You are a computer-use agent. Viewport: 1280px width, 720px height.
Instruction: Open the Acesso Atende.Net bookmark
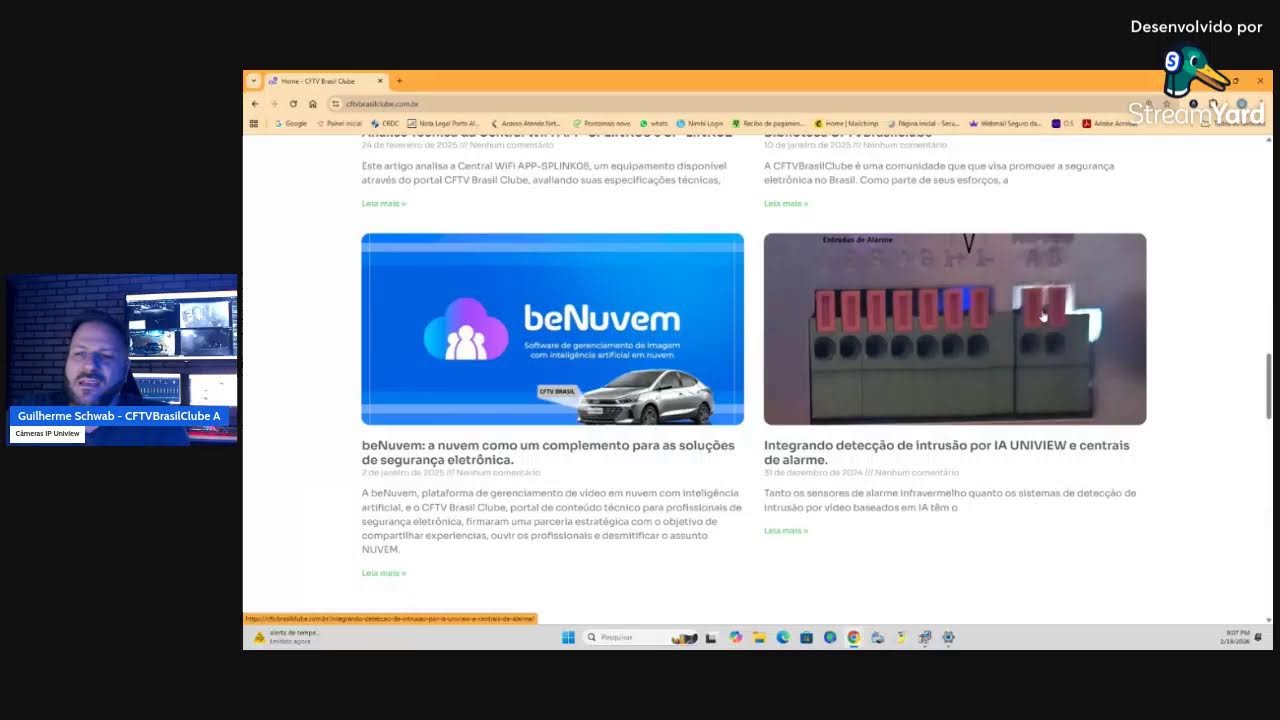(x=525, y=123)
